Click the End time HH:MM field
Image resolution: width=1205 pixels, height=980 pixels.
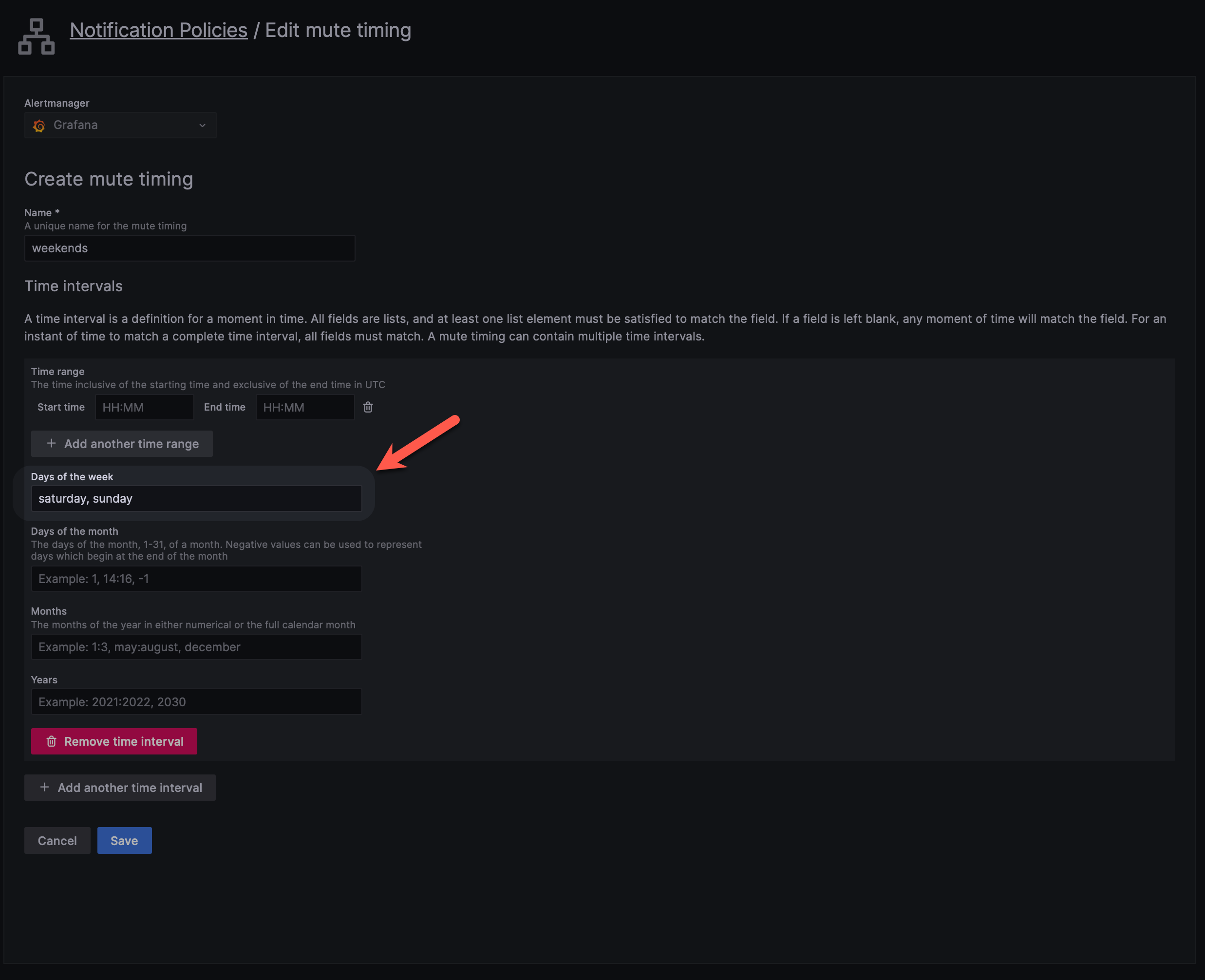point(305,406)
